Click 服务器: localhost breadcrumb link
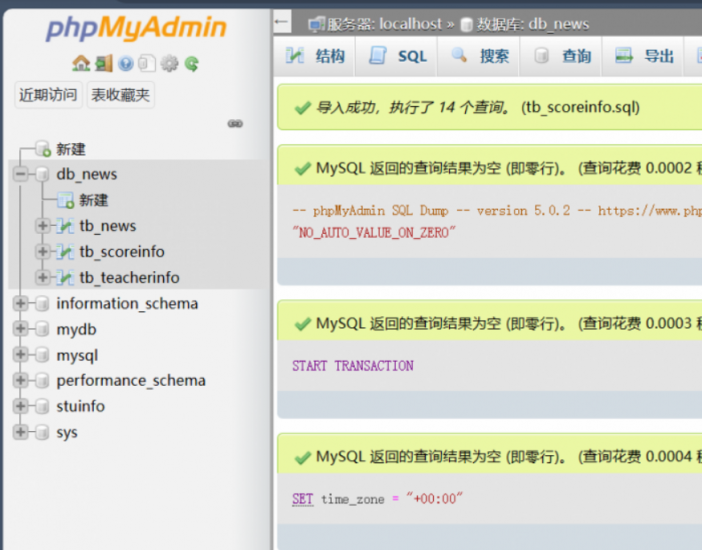 pyautogui.click(x=385, y=24)
